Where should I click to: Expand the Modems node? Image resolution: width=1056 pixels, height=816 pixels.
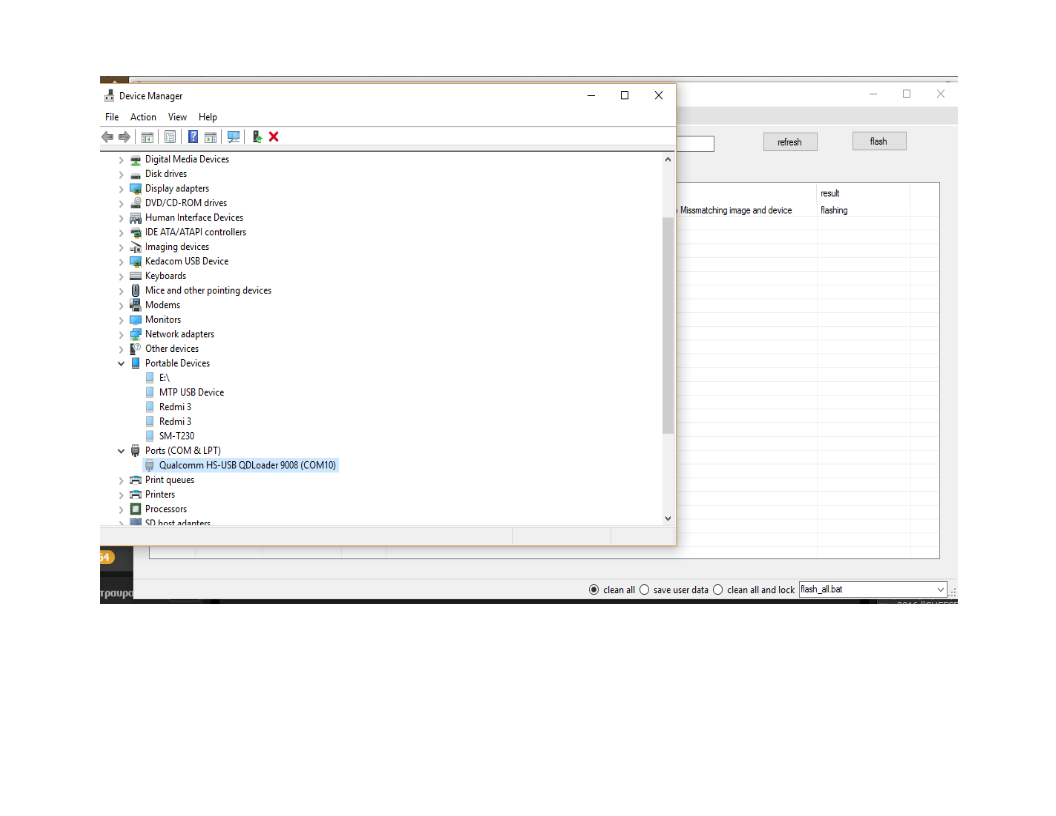[x=121, y=306]
